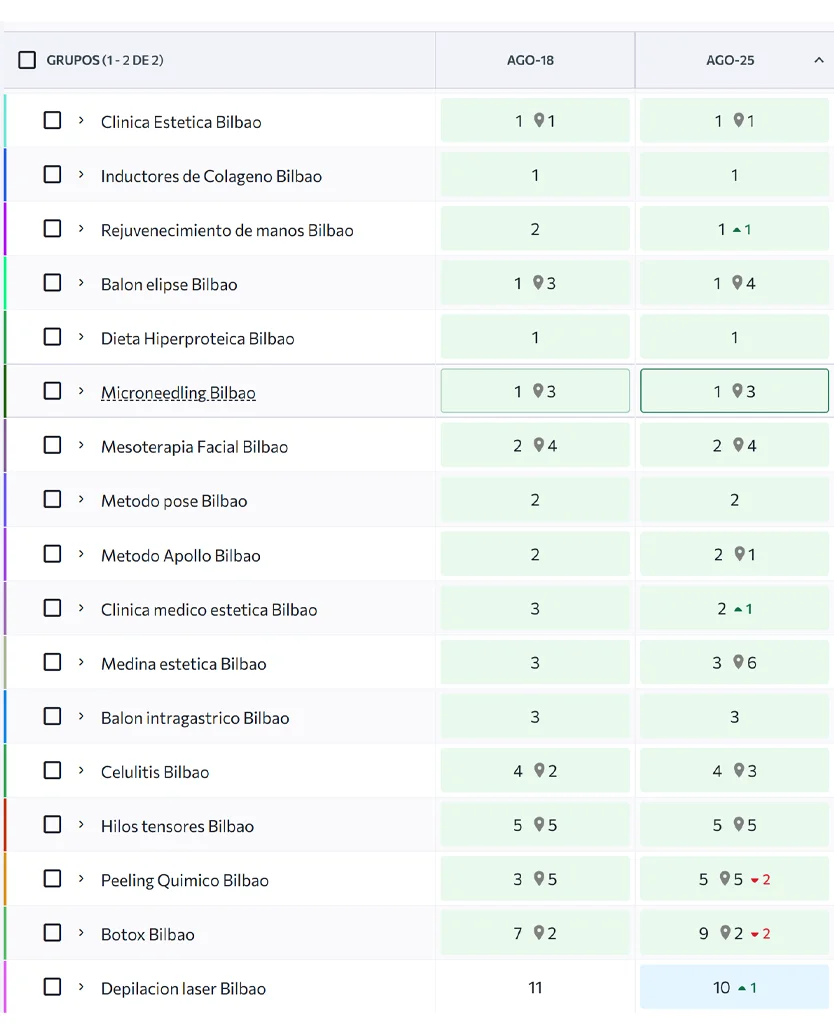Click map pin in Celulitis AGO-18 cell
Viewport: 834px width, 1034px height.
539,770
